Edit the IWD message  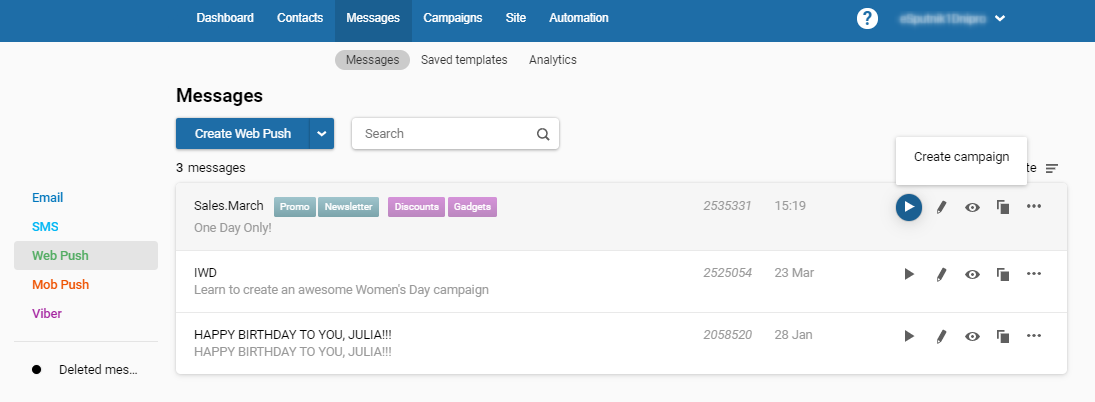click(x=941, y=274)
